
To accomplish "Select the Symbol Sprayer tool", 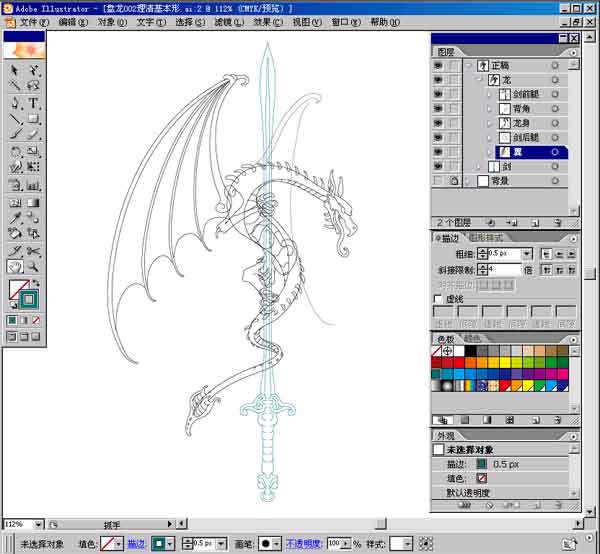I will (15, 186).
